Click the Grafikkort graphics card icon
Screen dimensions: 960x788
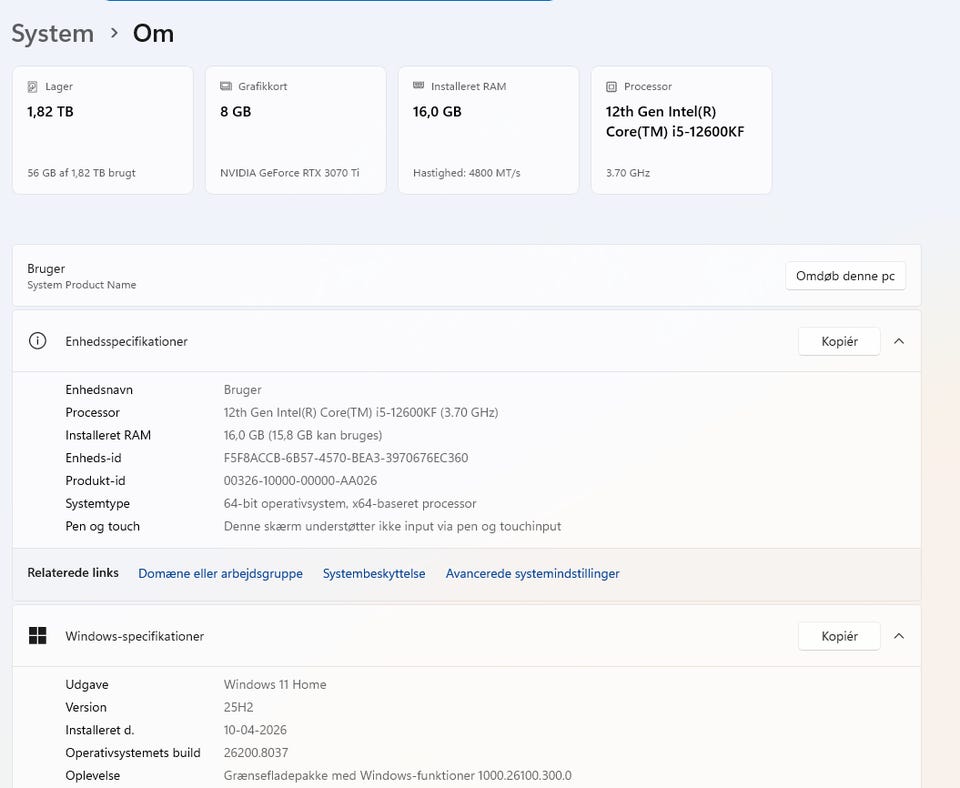pyautogui.click(x=226, y=87)
